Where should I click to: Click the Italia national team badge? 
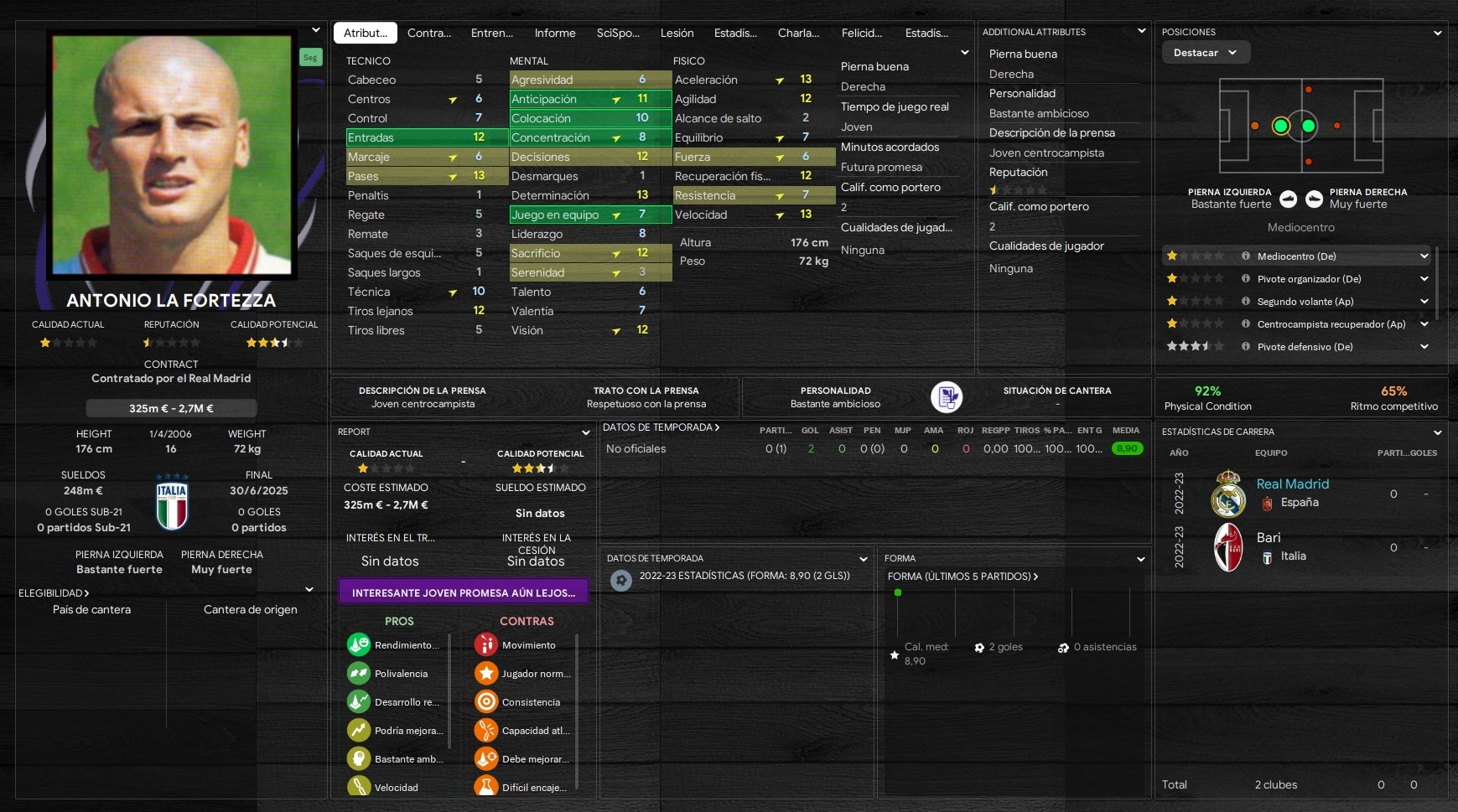[172, 503]
